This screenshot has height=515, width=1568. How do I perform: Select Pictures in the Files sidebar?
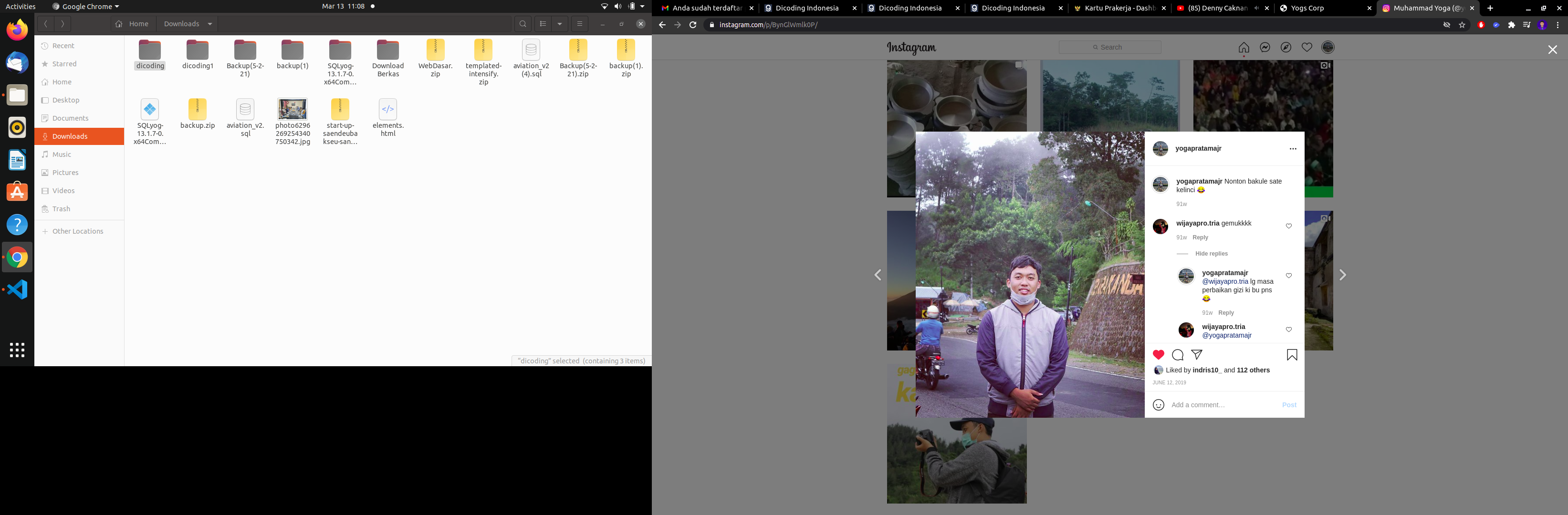pos(65,173)
